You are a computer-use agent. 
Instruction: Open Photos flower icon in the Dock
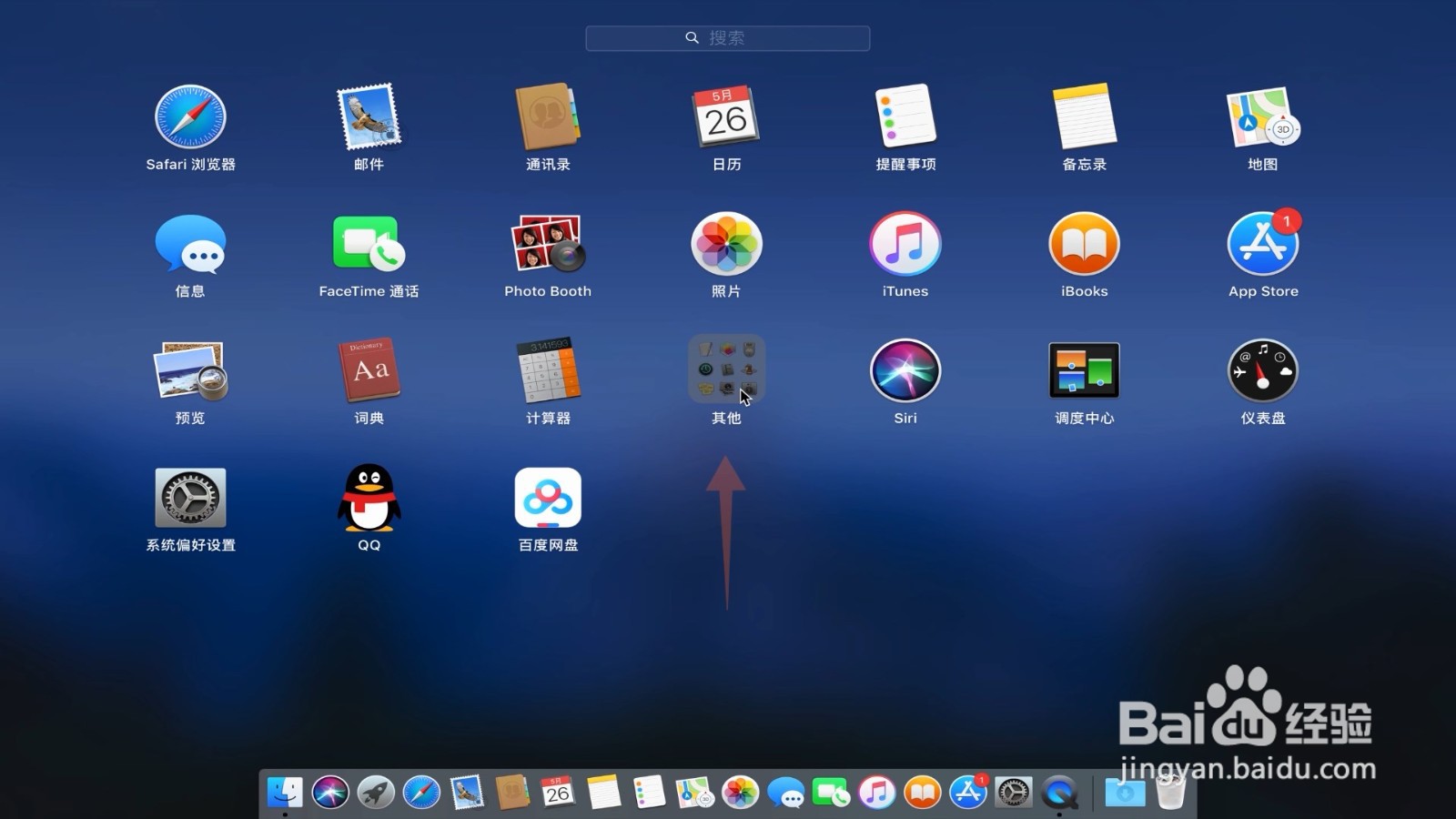(x=740, y=792)
